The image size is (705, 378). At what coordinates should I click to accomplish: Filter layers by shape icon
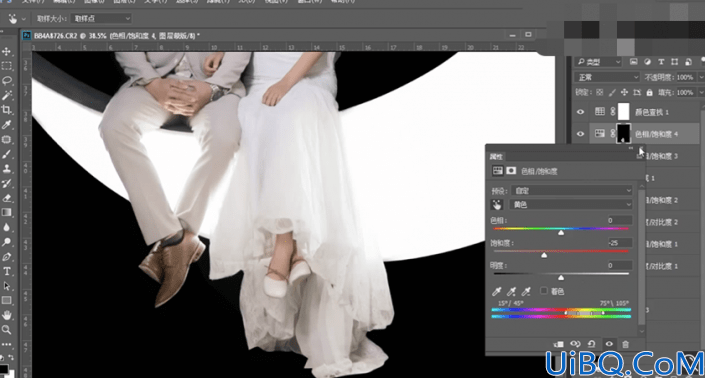[674, 62]
